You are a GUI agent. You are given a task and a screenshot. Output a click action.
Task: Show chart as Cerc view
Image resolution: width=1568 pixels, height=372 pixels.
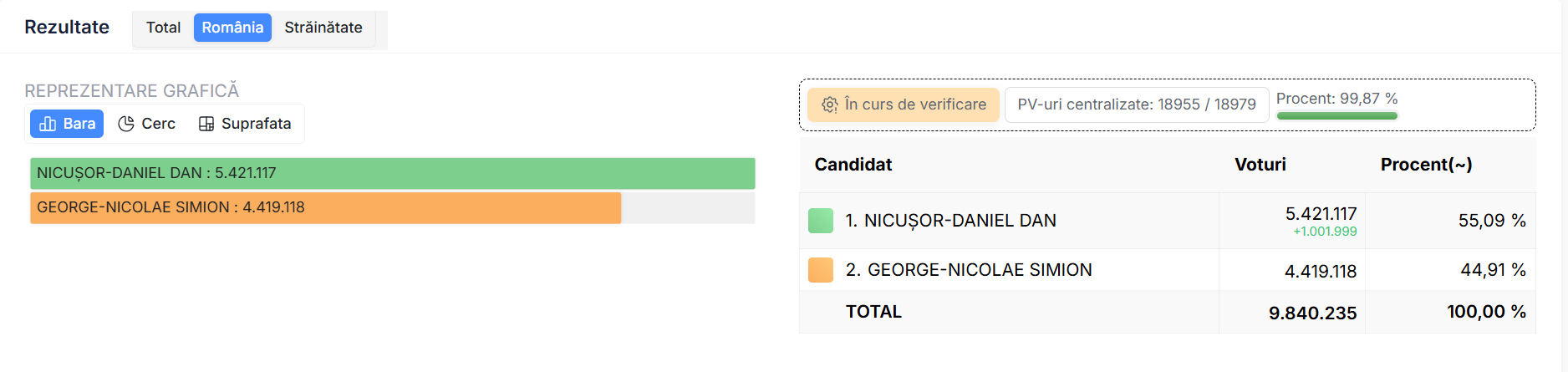(147, 124)
